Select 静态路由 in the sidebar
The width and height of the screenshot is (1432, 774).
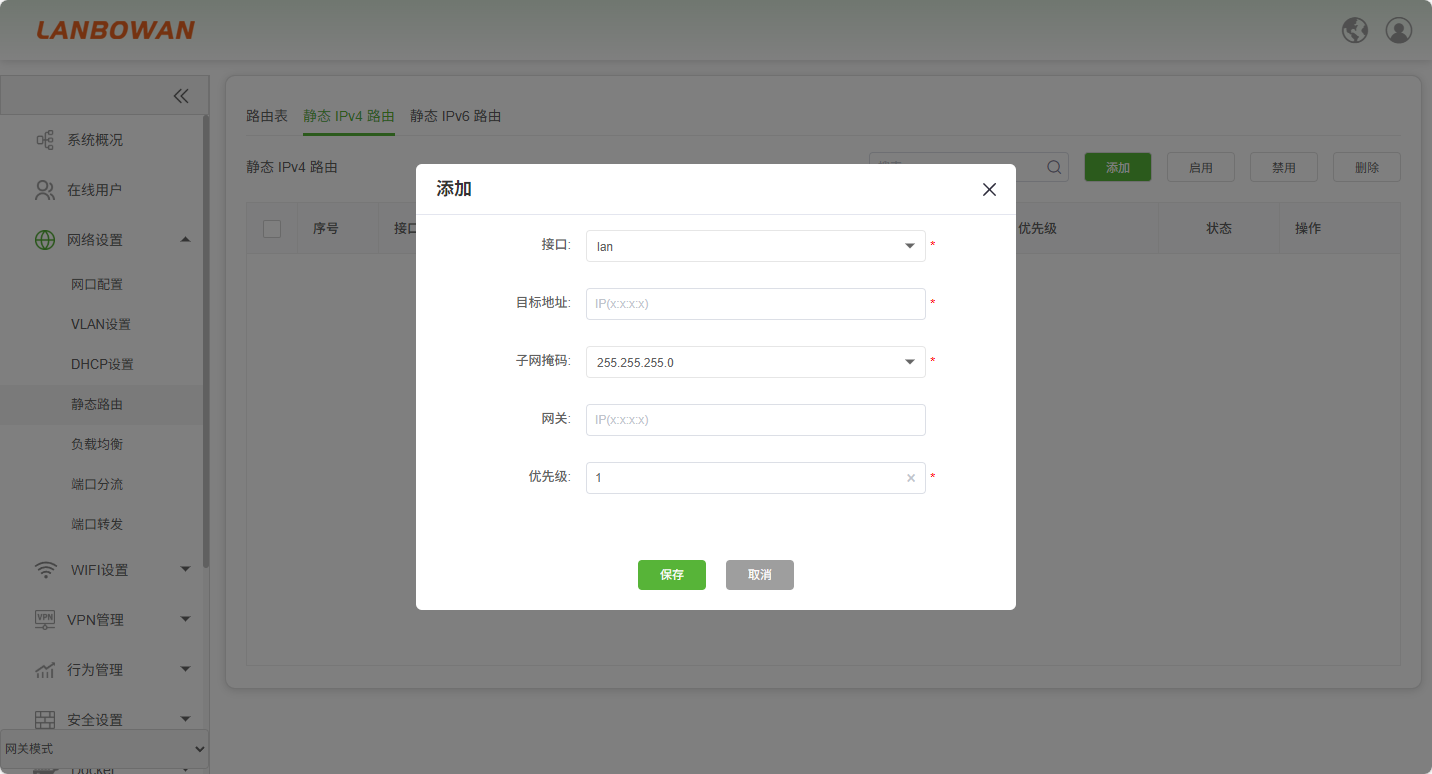pyautogui.click(x=97, y=405)
